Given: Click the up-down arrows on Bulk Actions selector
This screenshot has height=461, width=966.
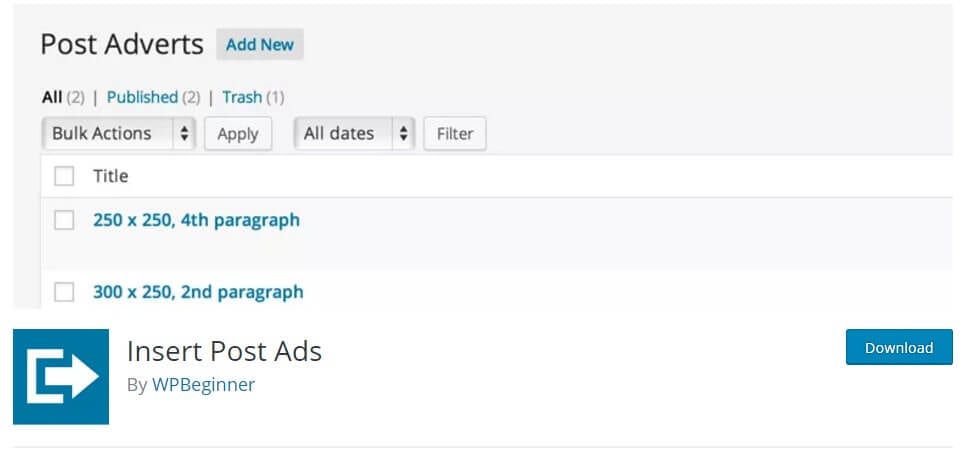Looking at the screenshot, I should click(184, 134).
